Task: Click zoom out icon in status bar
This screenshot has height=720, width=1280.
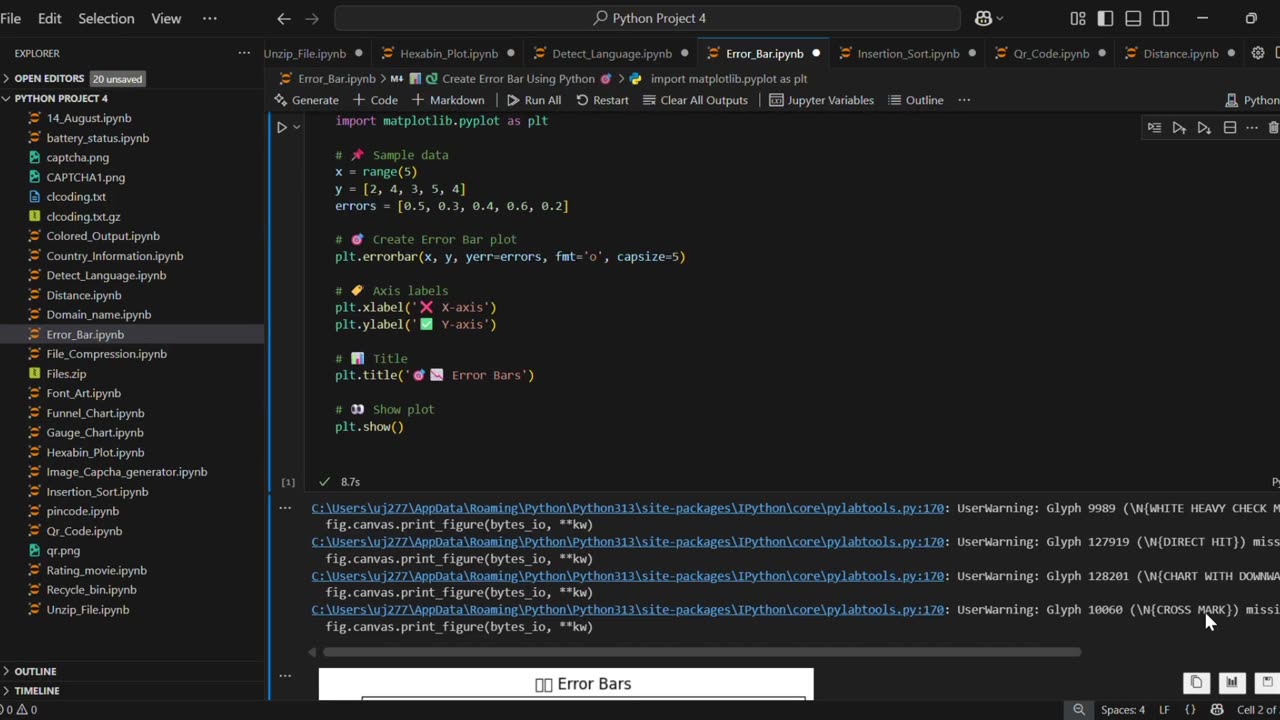Action: 1079,710
